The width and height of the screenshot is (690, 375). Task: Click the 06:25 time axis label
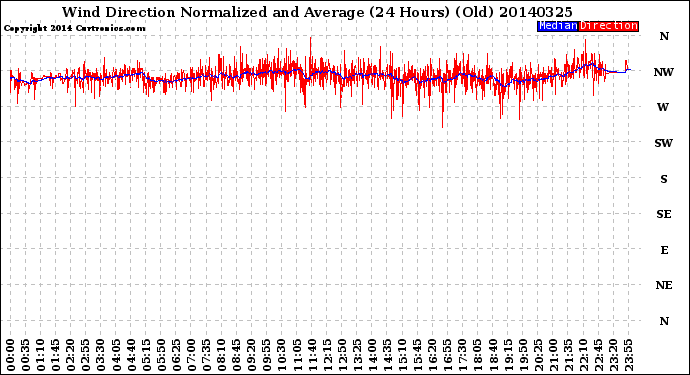coord(176,355)
